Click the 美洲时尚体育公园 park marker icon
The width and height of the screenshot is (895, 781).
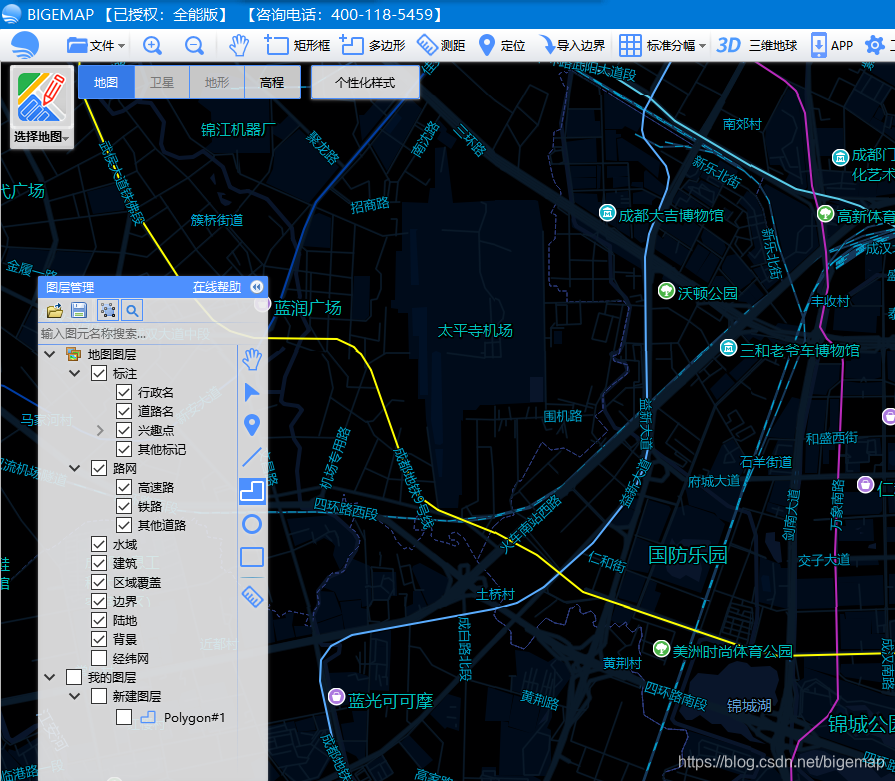point(661,649)
